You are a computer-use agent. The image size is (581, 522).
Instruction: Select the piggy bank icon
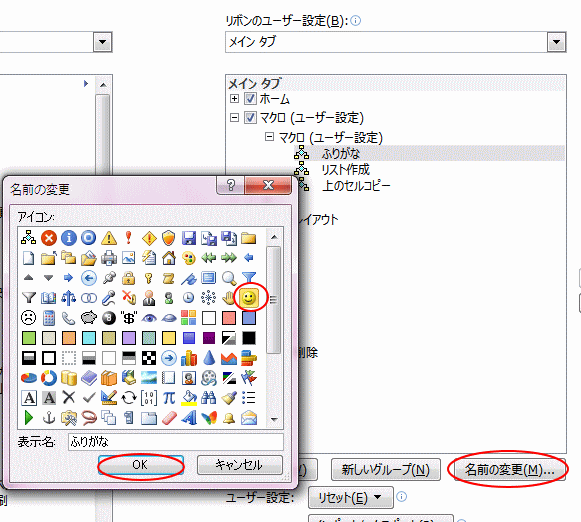(89, 317)
